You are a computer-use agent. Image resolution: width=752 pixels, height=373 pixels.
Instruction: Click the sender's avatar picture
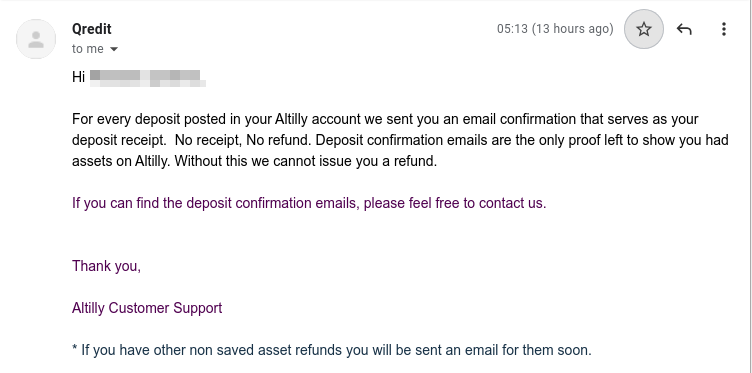pos(36,39)
